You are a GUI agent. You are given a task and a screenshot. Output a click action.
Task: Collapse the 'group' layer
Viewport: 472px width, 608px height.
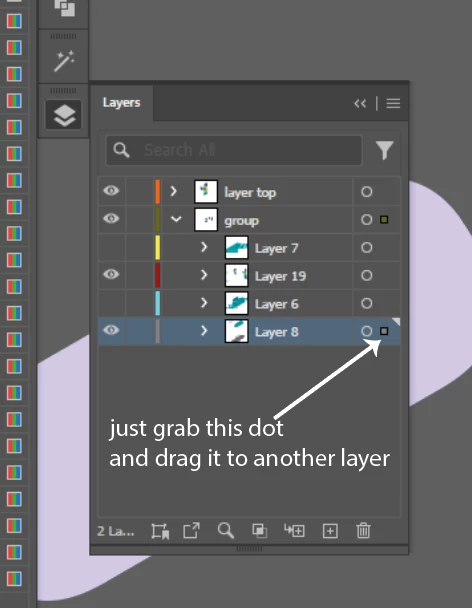(x=176, y=219)
